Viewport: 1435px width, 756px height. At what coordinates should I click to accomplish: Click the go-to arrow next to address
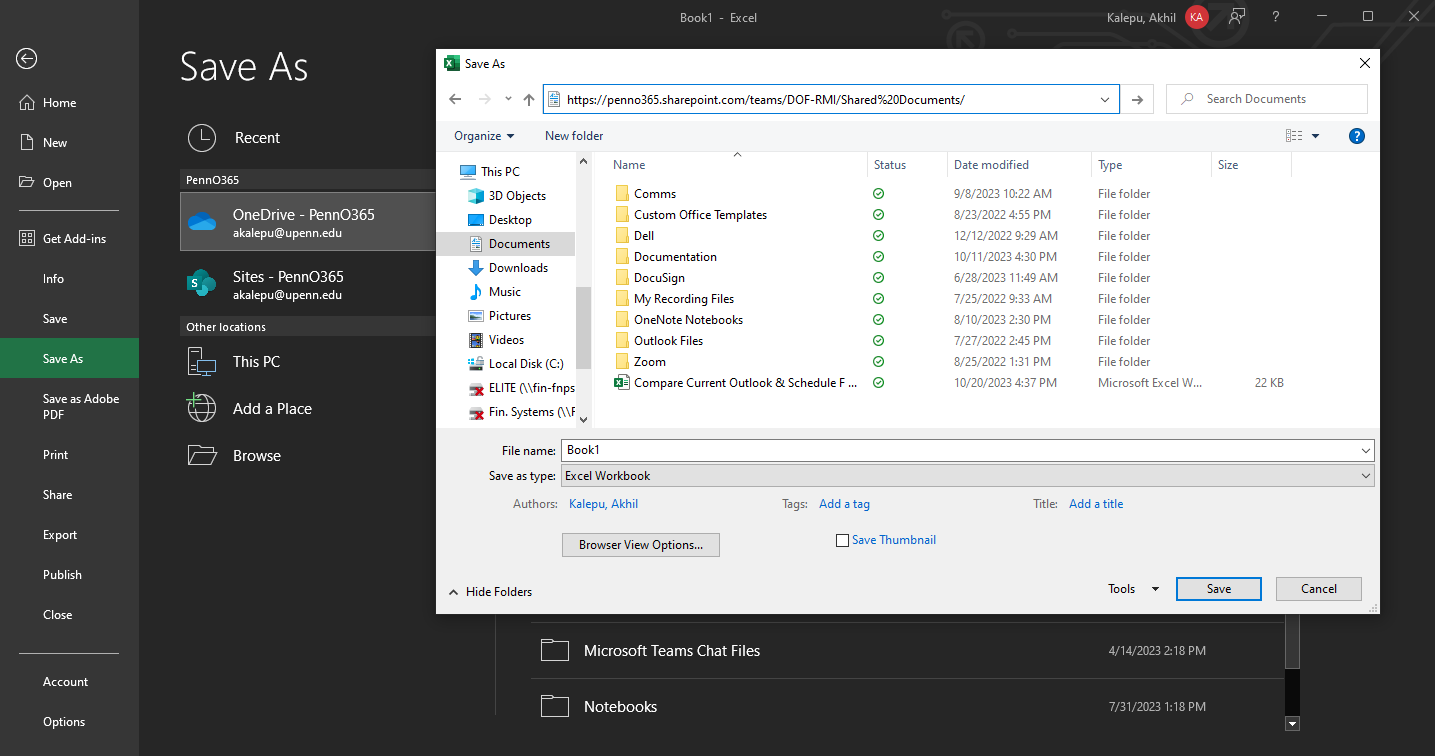1136,99
